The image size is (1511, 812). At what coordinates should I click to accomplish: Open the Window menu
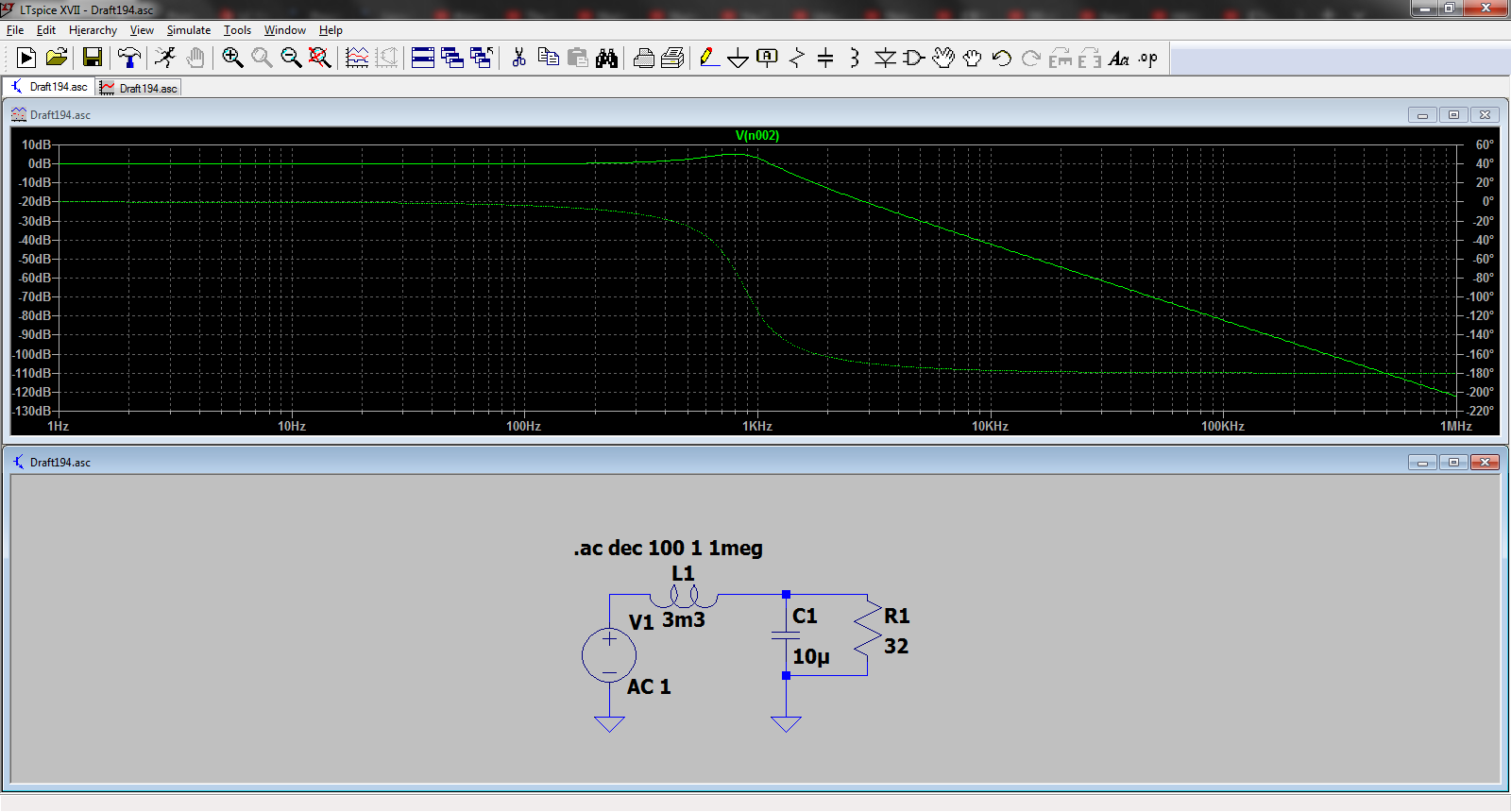(285, 30)
